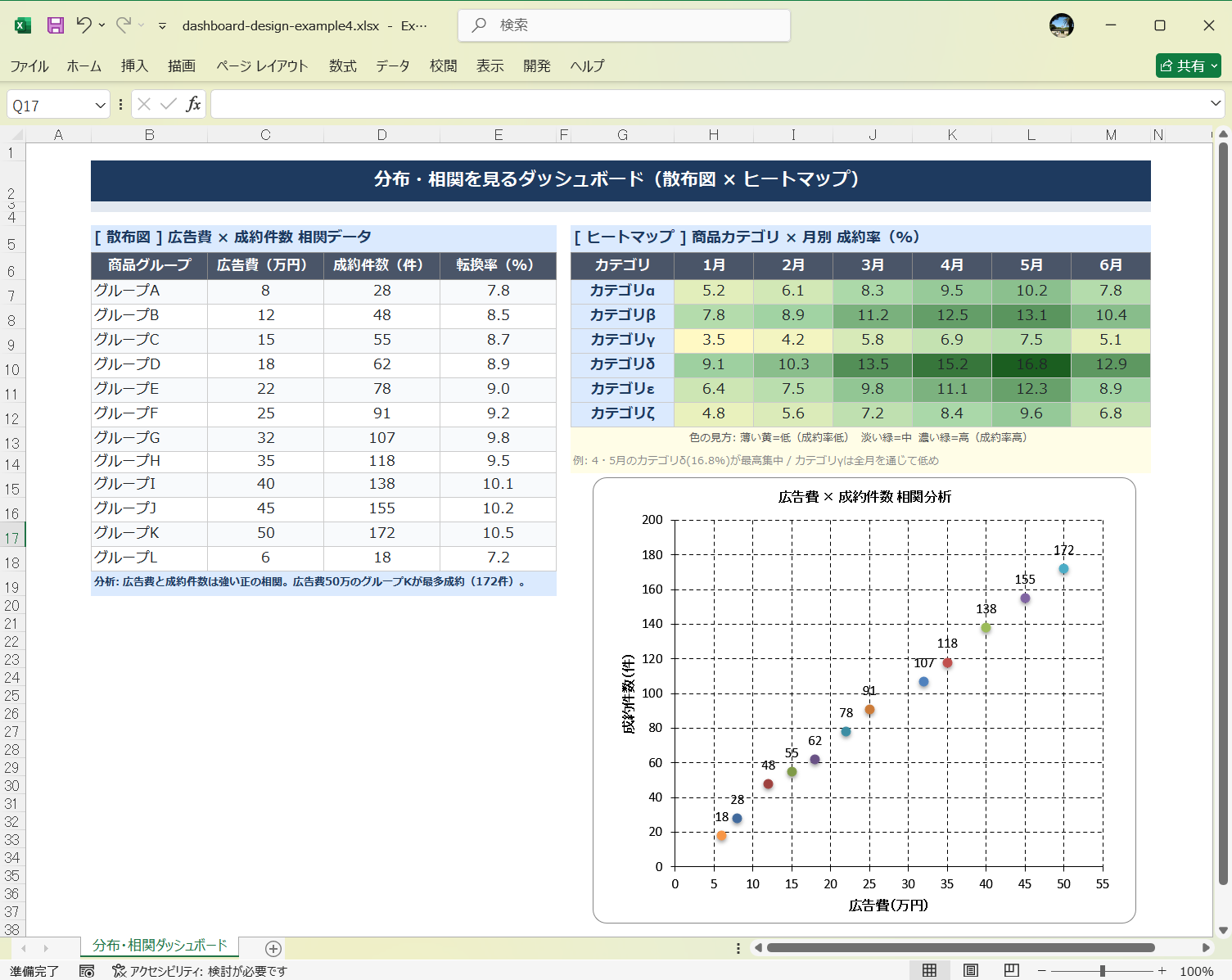
Task: Open the ホーム ribbon tab
Action: pos(84,65)
